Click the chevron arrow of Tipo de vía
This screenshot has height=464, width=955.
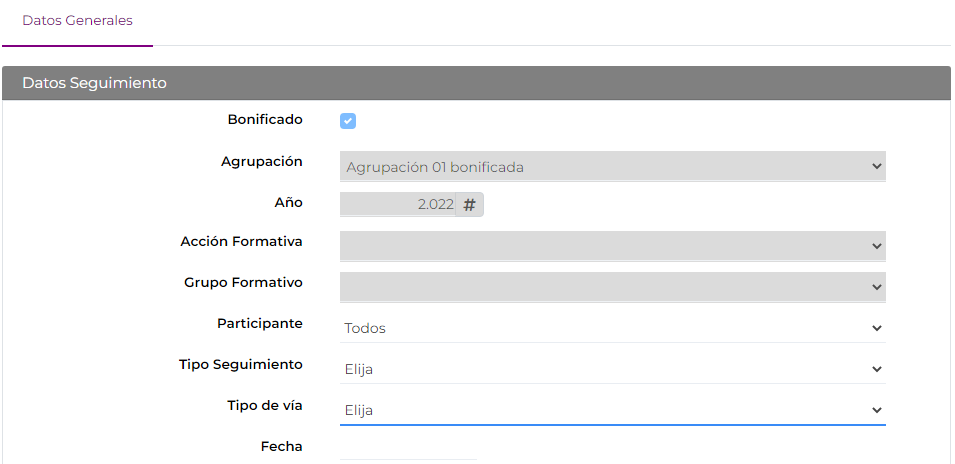[876, 410]
